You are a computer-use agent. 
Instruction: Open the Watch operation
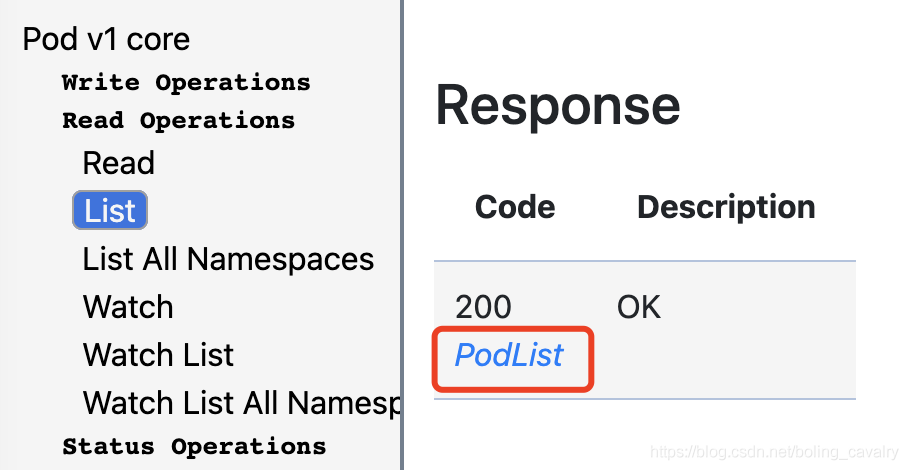(128, 307)
